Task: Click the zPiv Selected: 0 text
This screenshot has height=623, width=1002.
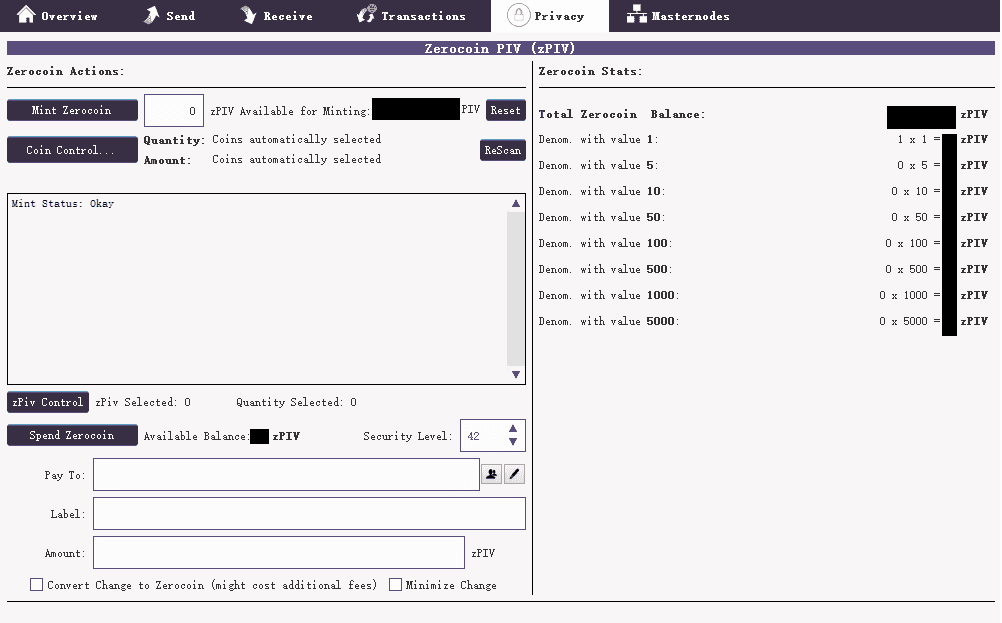Action: 143,402
